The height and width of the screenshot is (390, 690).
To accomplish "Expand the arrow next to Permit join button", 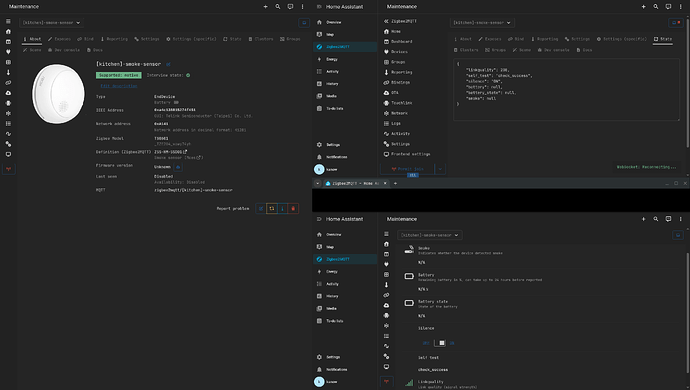I will [440, 169].
